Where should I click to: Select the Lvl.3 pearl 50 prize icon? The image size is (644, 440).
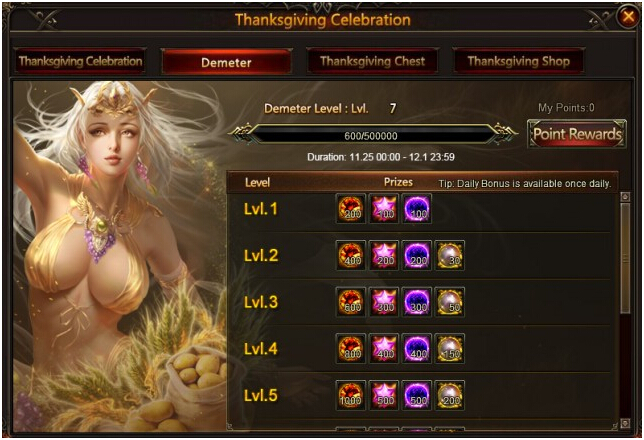coord(450,302)
